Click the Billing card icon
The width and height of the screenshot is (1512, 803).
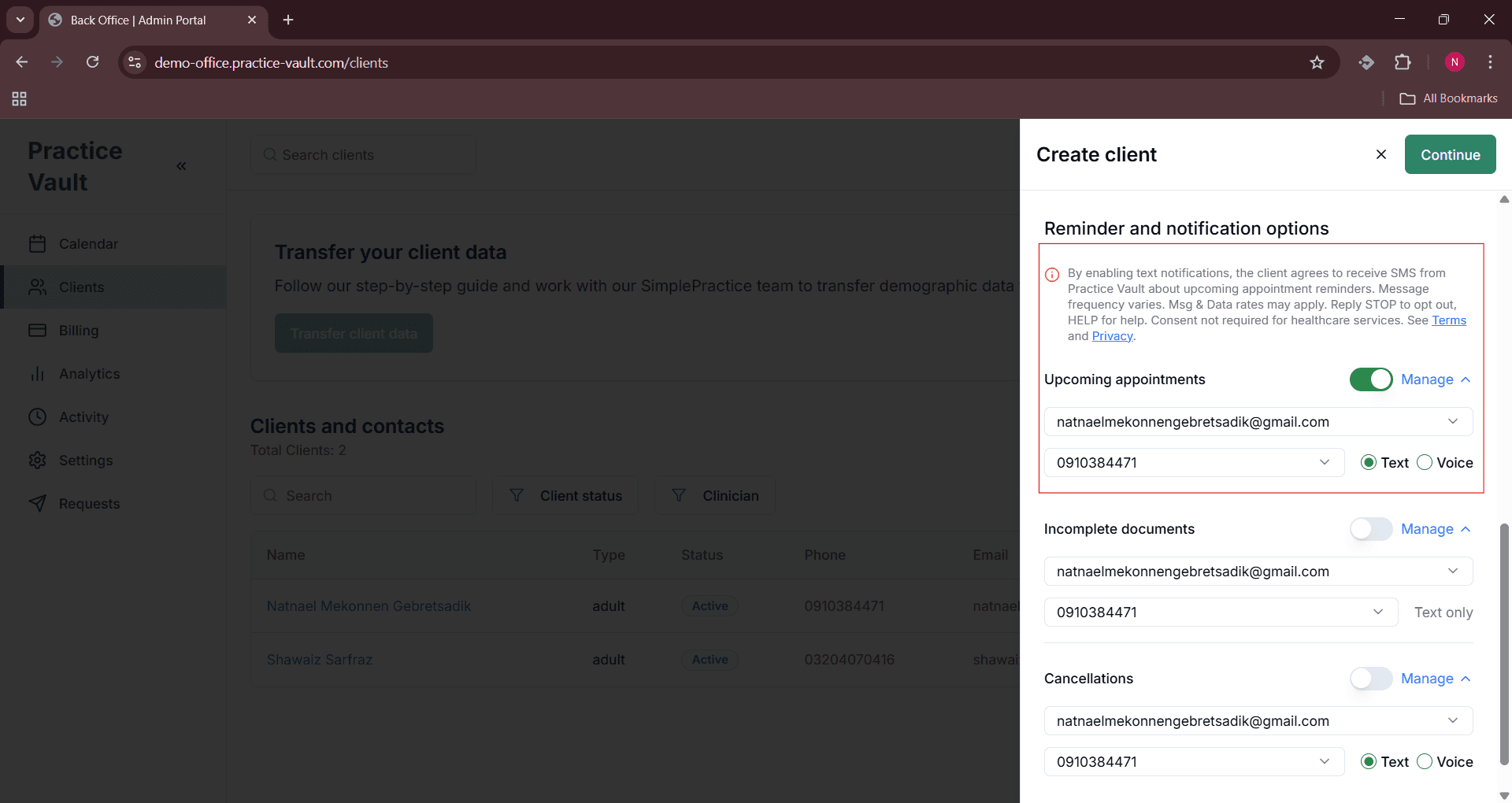click(x=37, y=331)
